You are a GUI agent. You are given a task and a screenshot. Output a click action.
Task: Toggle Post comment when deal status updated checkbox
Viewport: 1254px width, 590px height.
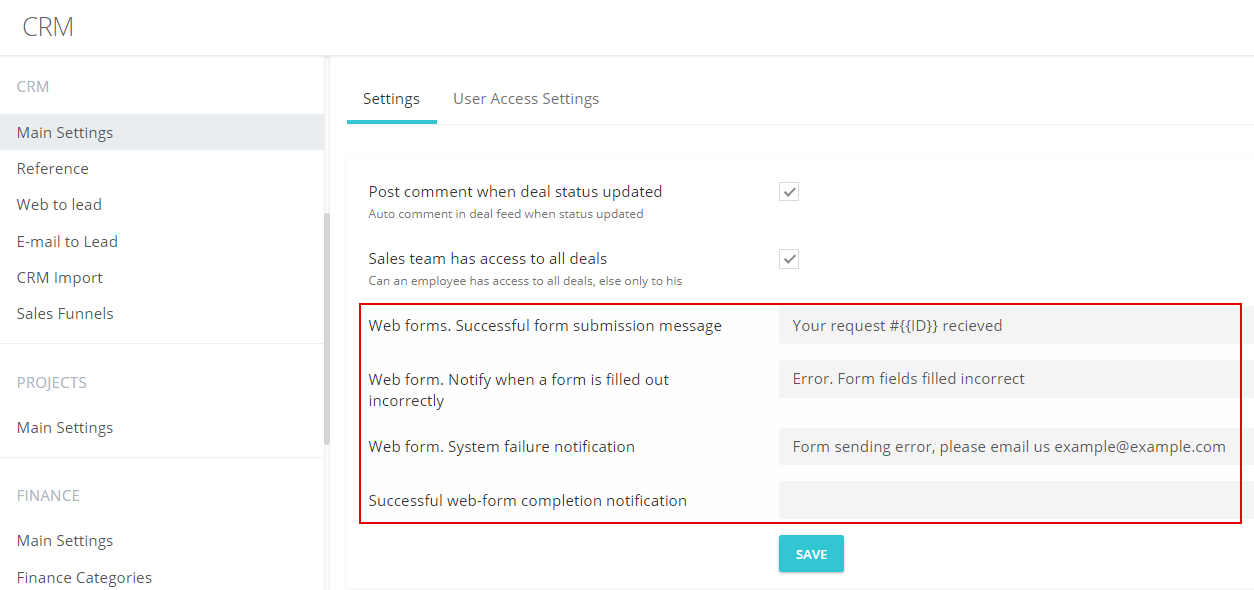click(x=789, y=192)
